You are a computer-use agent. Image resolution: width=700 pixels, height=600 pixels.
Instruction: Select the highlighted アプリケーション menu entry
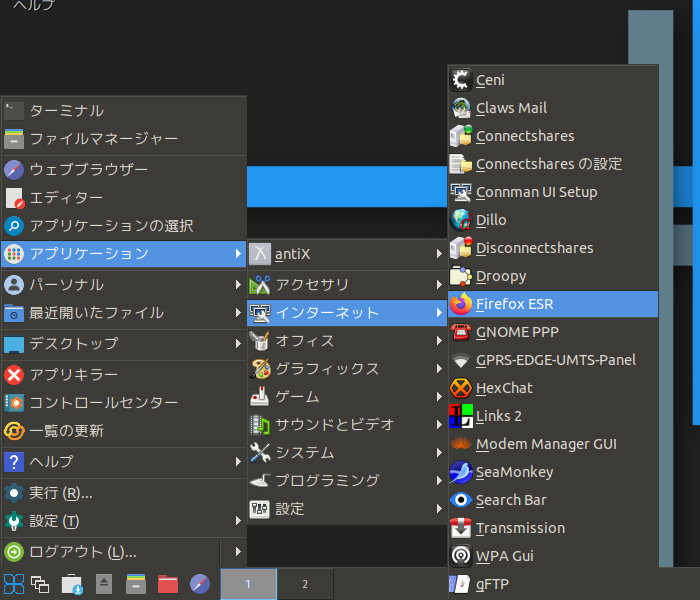(x=124, y=254)
